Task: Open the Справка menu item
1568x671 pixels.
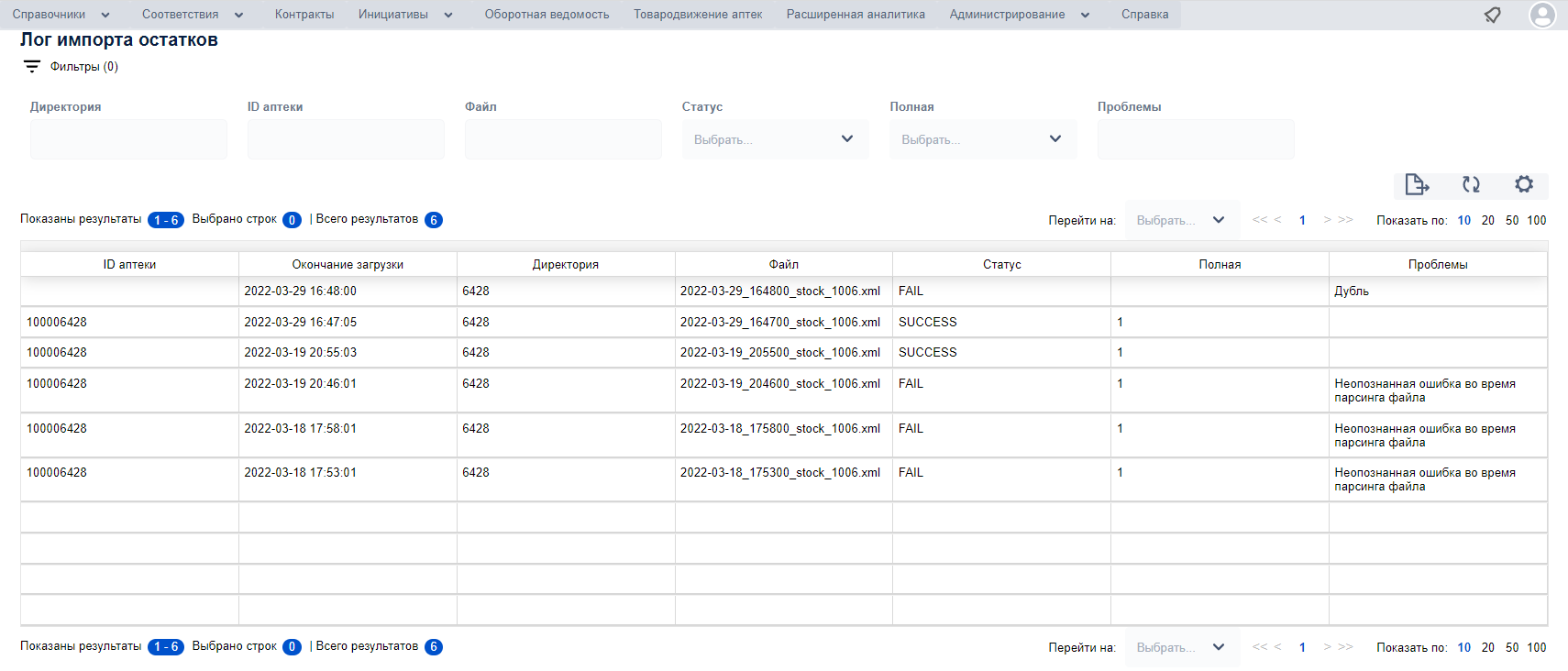Action: coord(1144,15)
